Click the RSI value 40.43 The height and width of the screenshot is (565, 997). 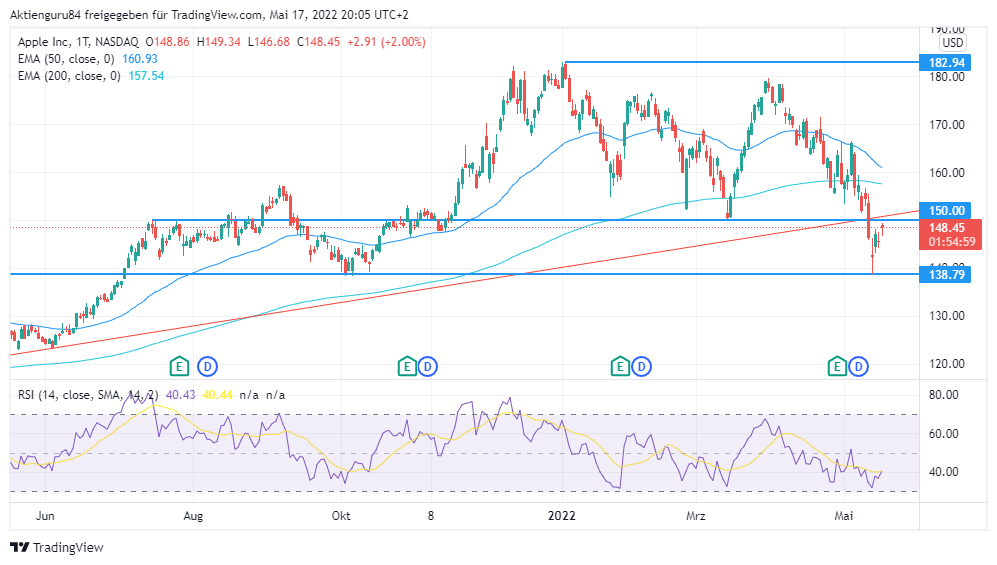click(x=181, y=395)
